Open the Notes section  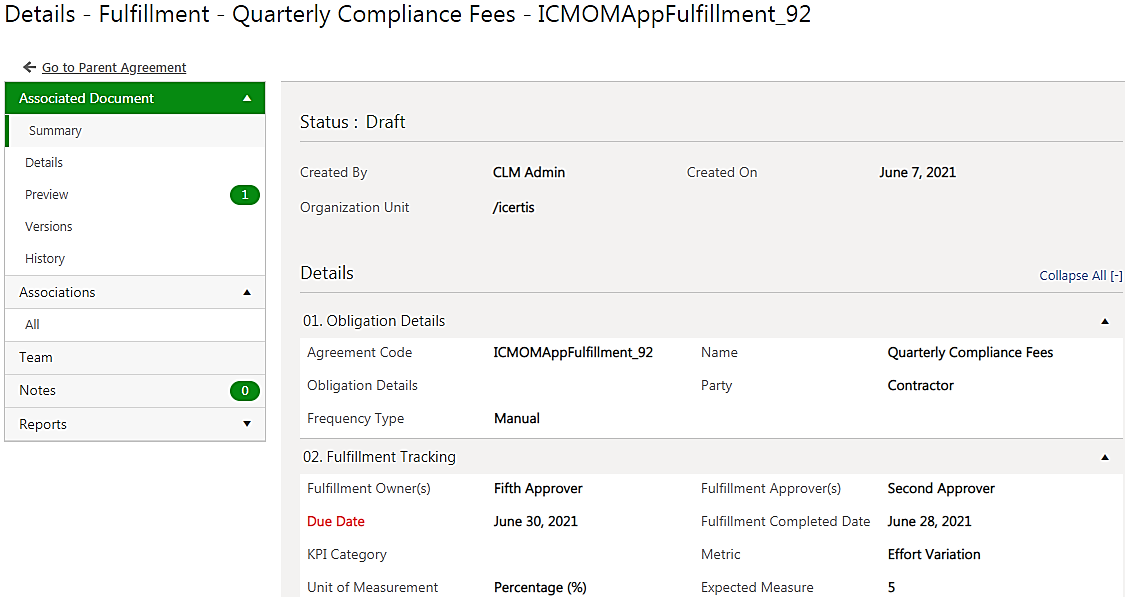pyautogui.click(x=38, y=391)
